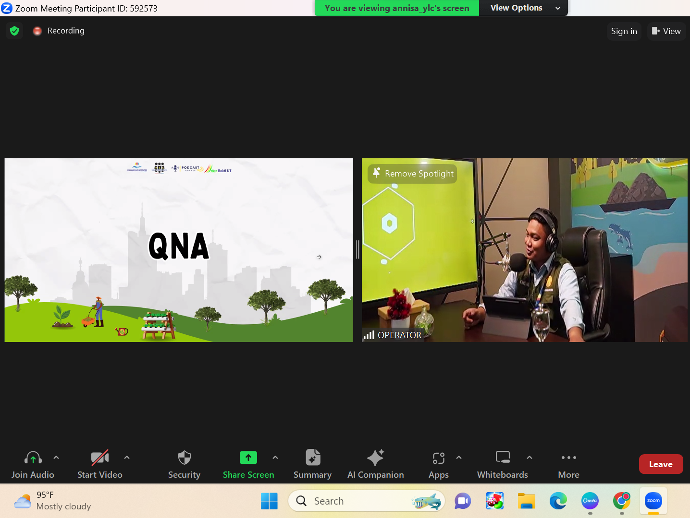
Task: Click the Sign in button
Action: (624, 31)
